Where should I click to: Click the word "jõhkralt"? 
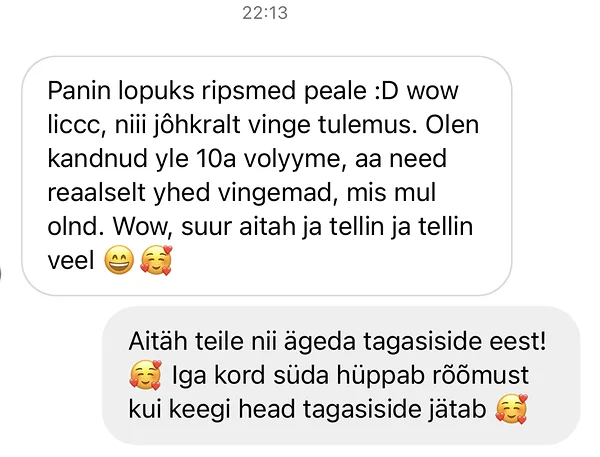coord(197,125)
